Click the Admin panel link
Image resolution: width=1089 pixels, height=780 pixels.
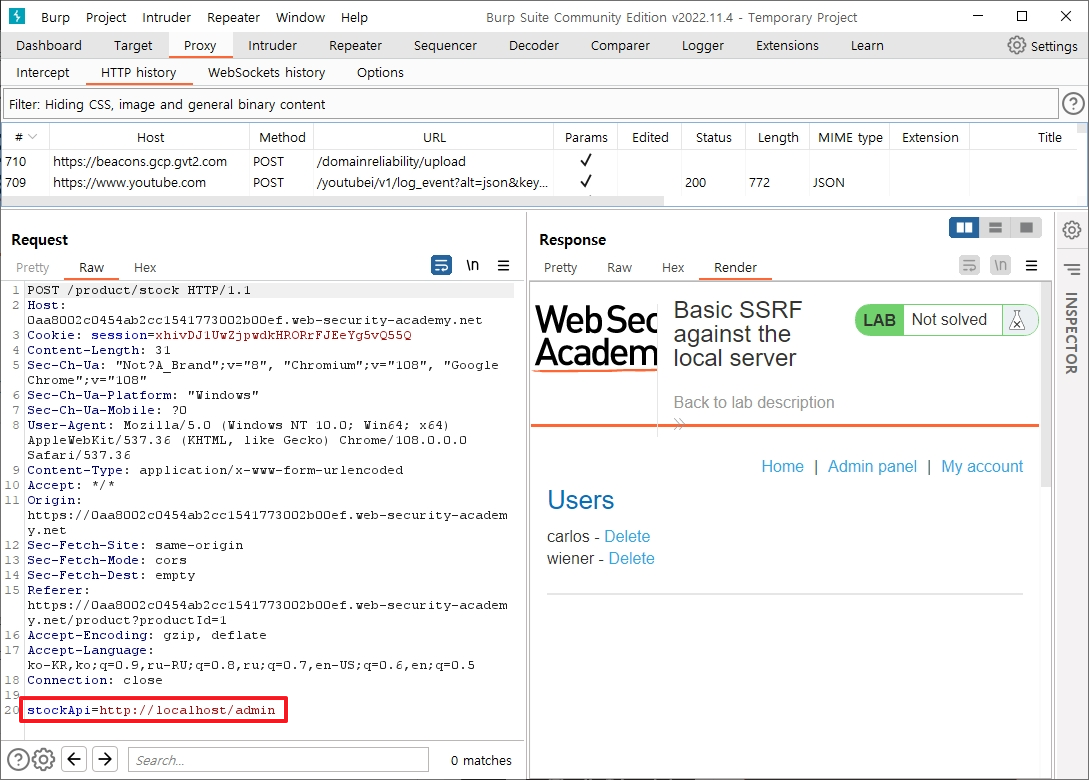[872, 466]
